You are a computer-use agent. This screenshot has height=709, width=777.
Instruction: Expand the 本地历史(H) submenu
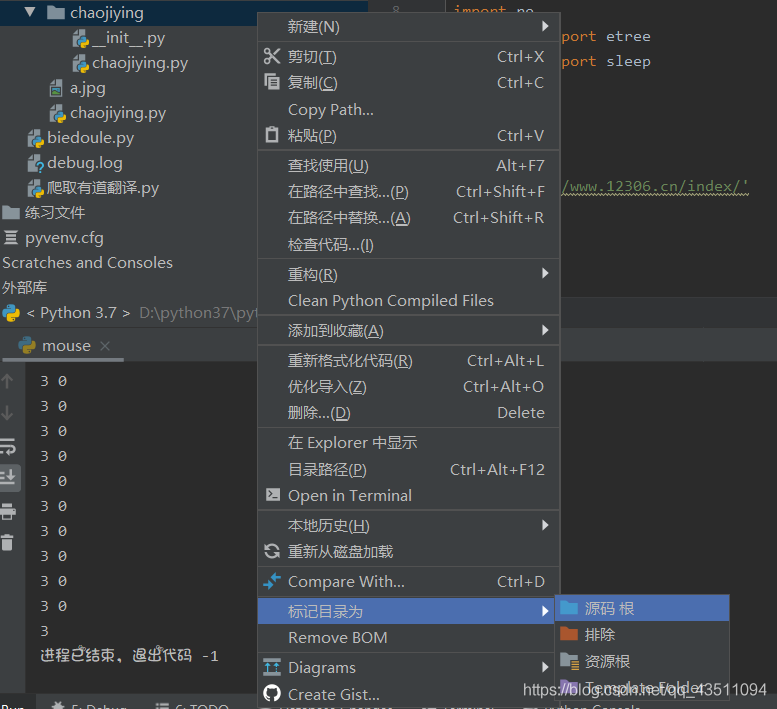[x=409, y=526]
